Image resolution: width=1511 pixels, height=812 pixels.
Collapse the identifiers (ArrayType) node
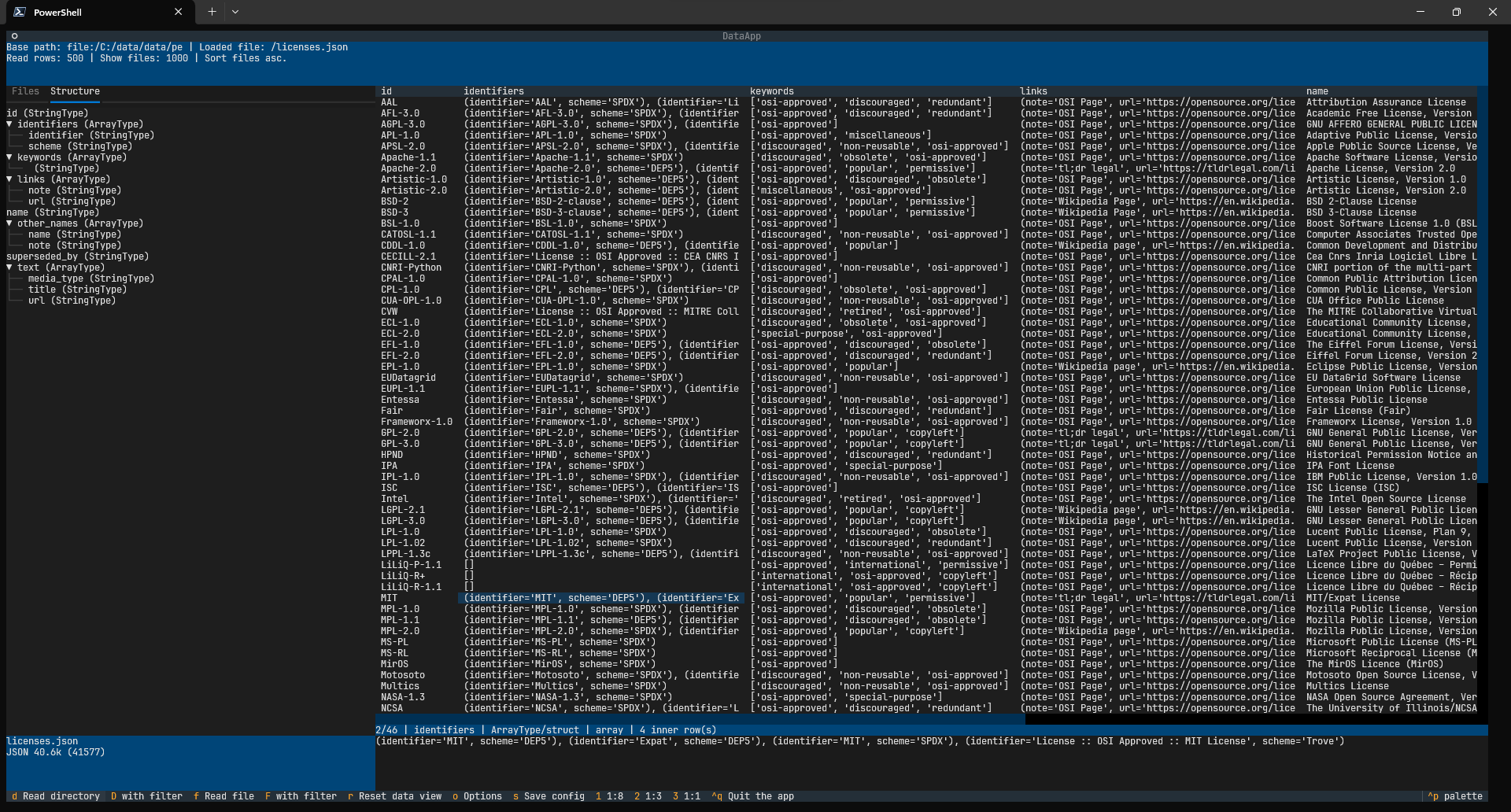tap(9, 124)
